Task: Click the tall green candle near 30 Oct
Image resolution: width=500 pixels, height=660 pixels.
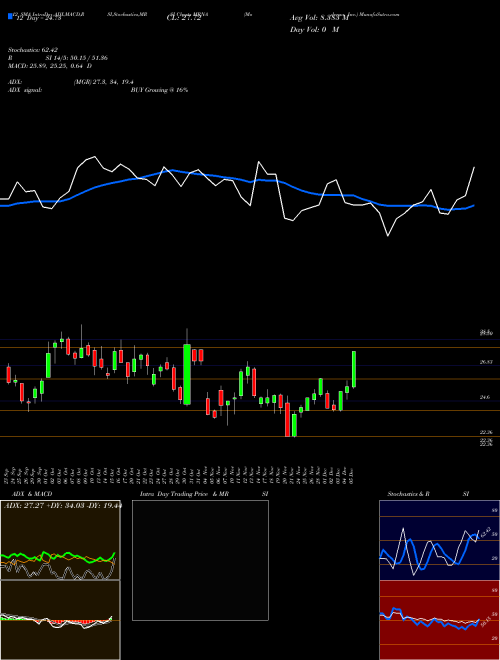Action: (187, 374)
